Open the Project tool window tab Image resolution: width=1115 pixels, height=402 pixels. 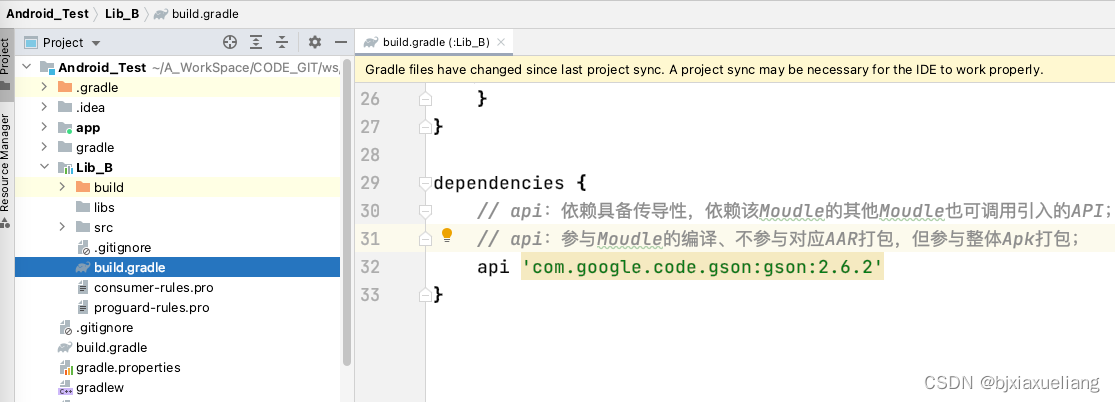(6, 64)
